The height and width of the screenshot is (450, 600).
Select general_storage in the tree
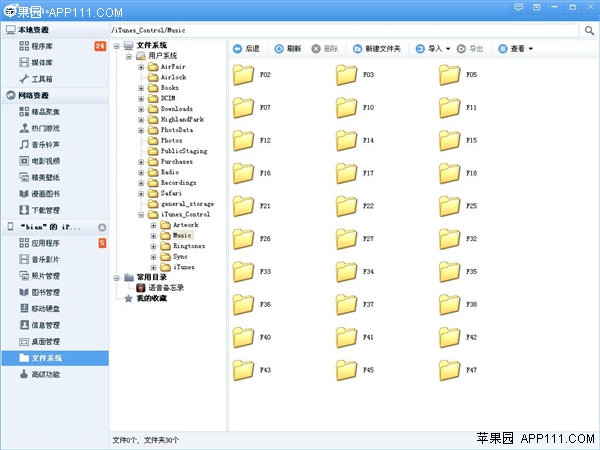tap(181, 204)
